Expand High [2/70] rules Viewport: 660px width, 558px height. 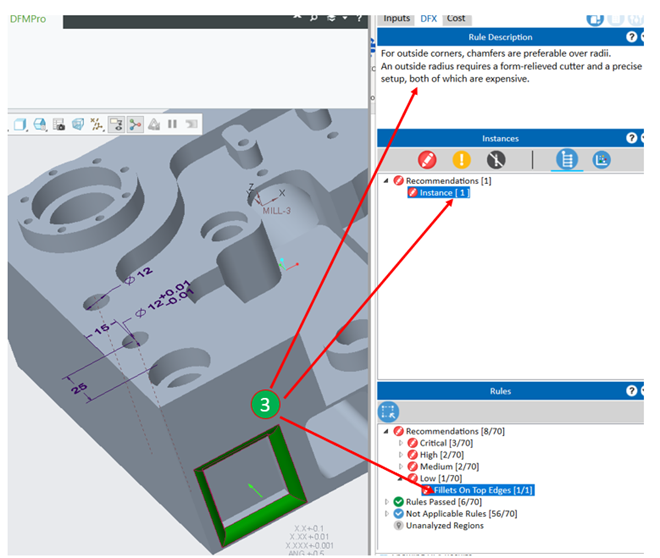click(401, 454)
